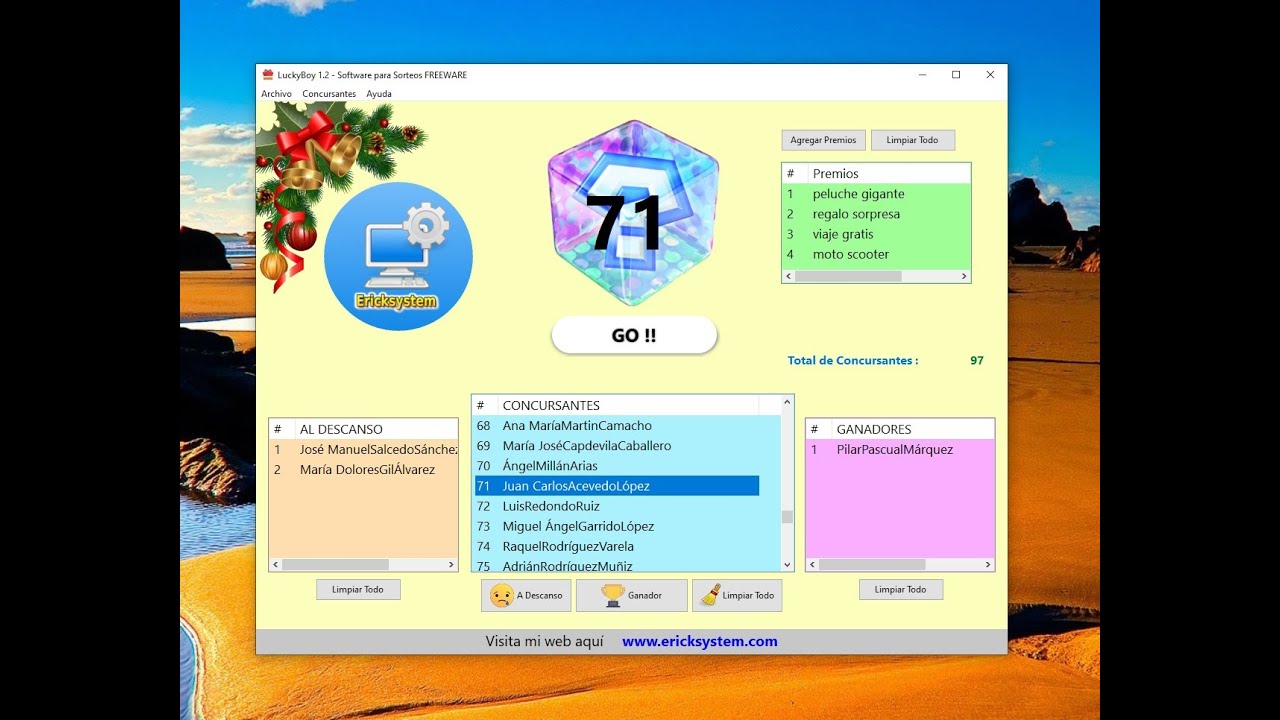Viewport: 1280px width, 720px height.
Task: Select contestant Juan CarlosAcevedoLópez
Action: (x=617, y=486)
